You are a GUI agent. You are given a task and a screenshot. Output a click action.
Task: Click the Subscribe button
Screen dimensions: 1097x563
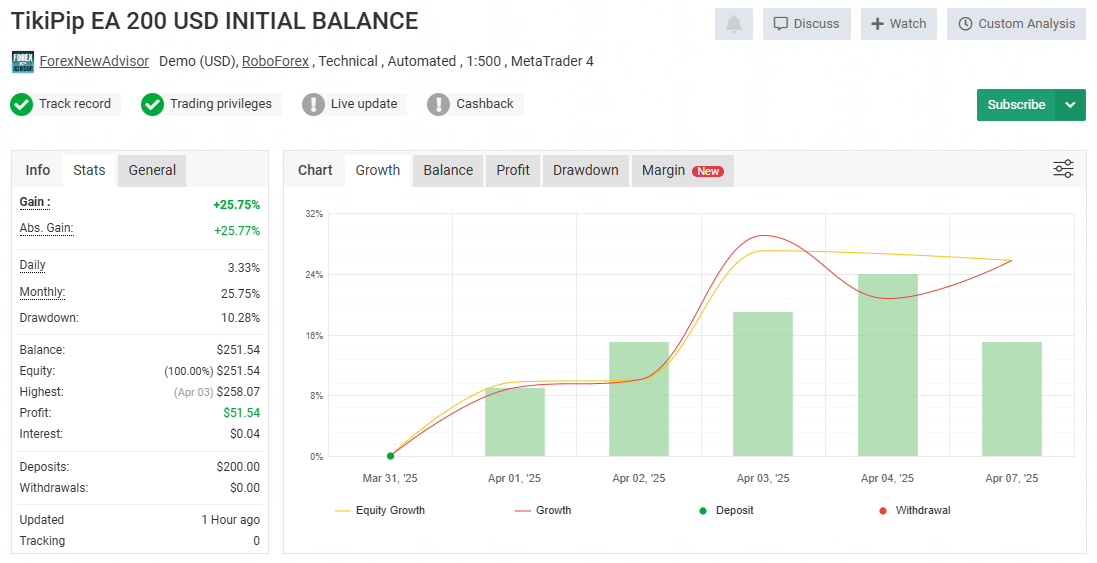[x=1016, y=105]
